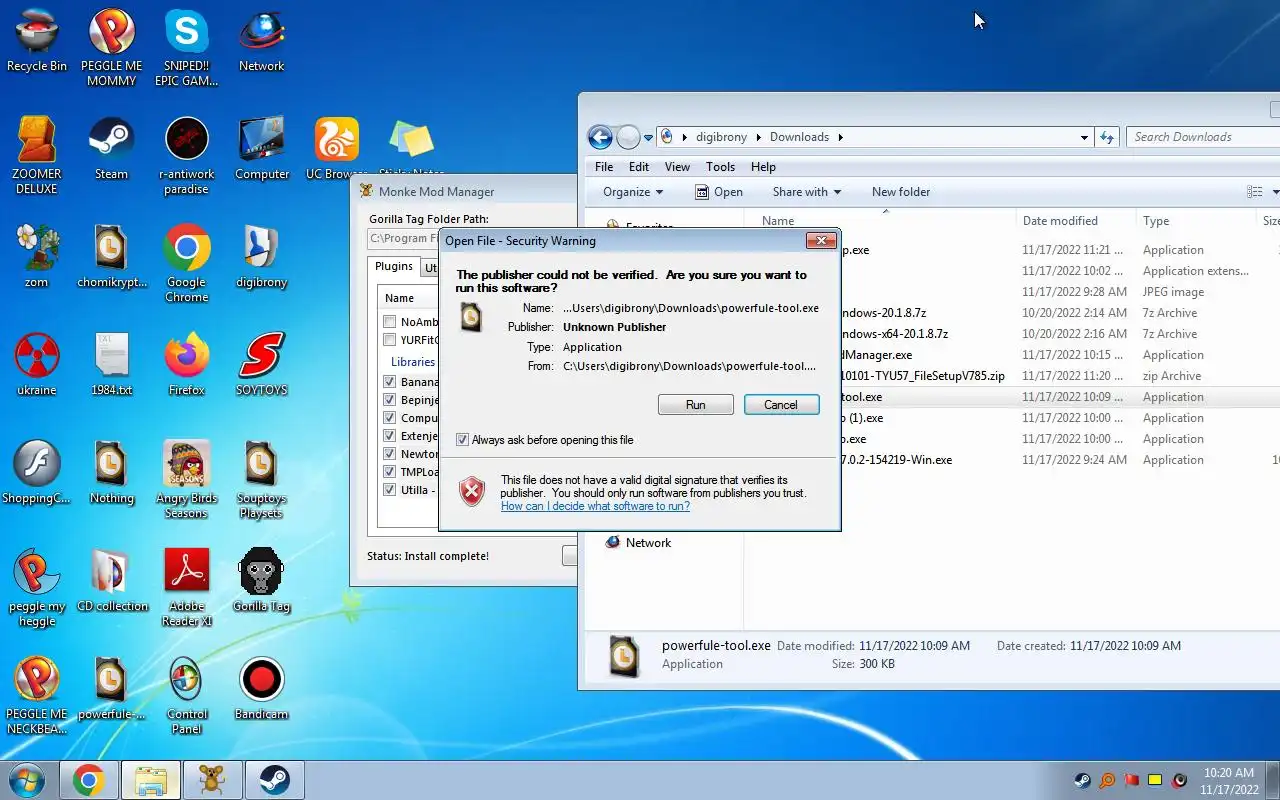Open the Tools menu in Explorer
1280x800 pixels.
pyautogui.click(x=720, y=167)
